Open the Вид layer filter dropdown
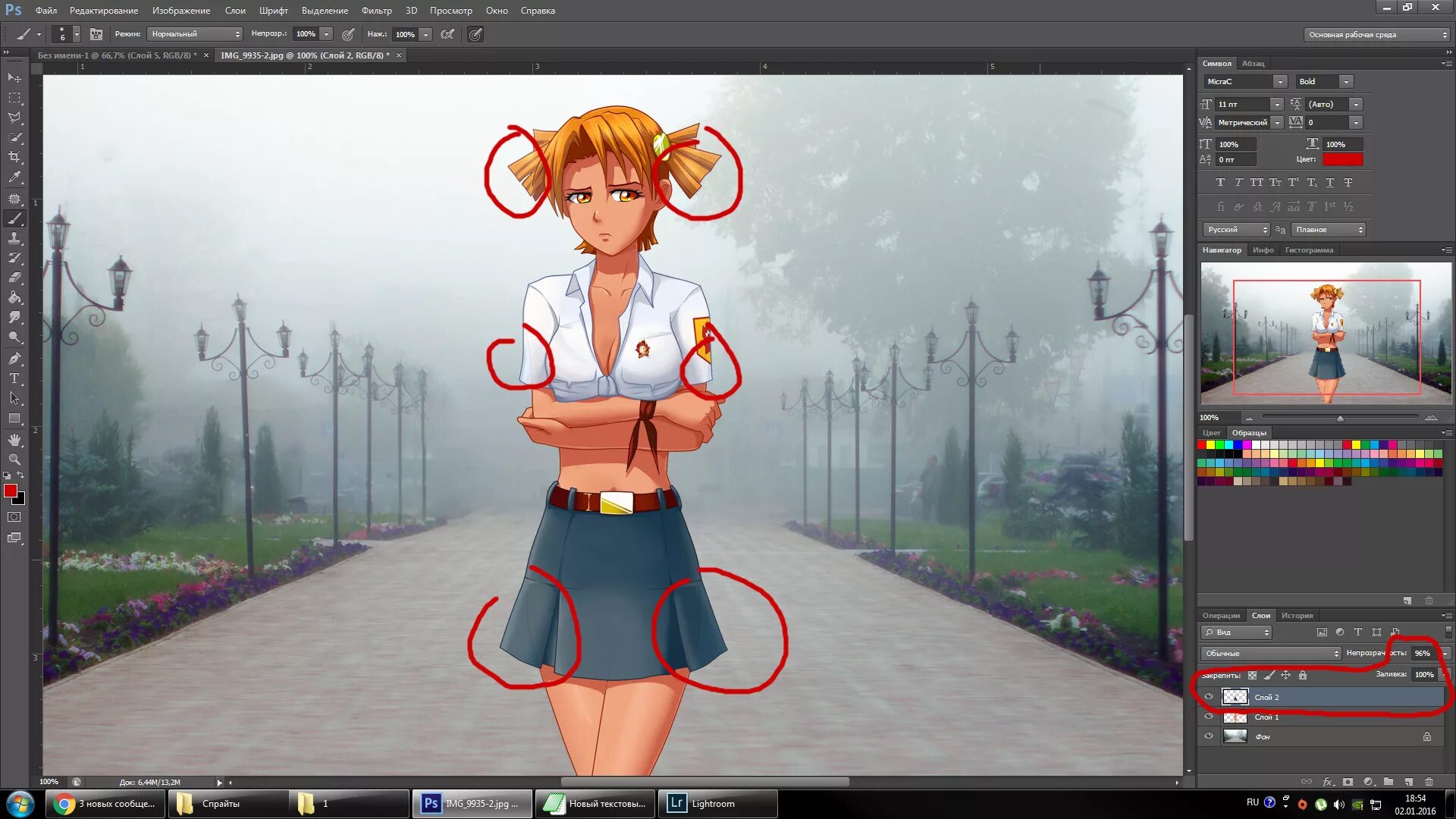 (x=1236, y=632)
